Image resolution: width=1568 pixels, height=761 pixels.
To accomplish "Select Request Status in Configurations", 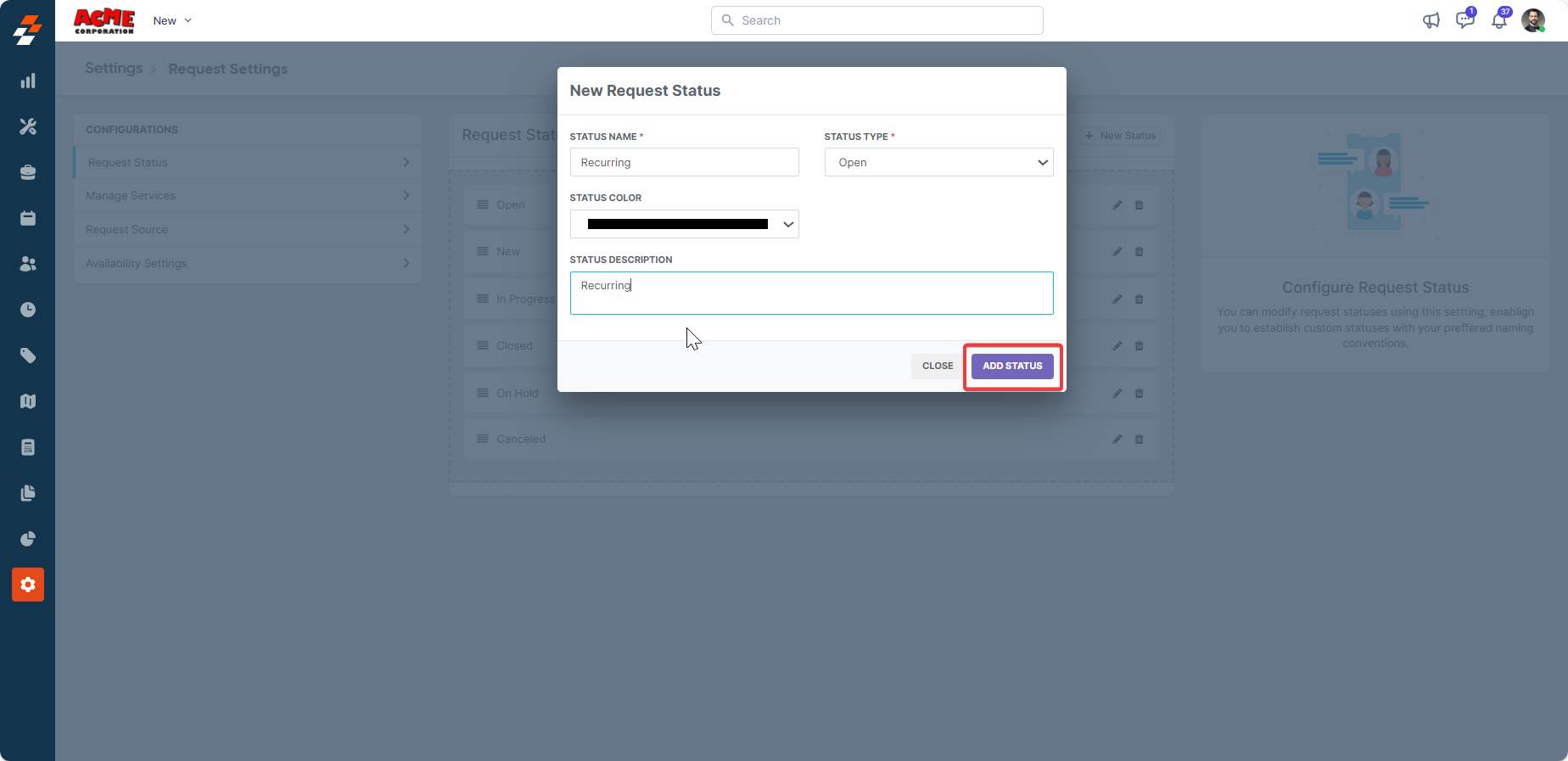I will tap(248, 162).
